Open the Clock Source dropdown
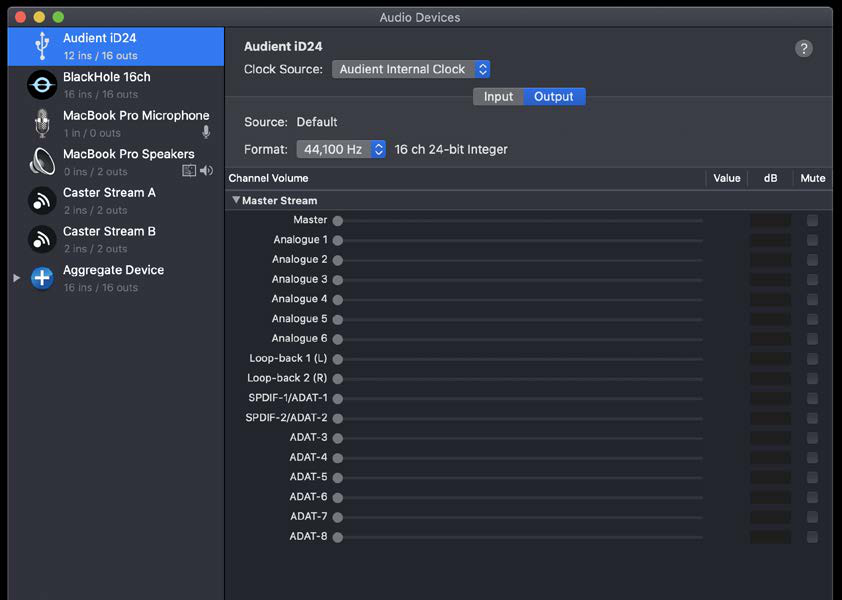The height and width of the screenshot is (600, 842). (411, 69)
